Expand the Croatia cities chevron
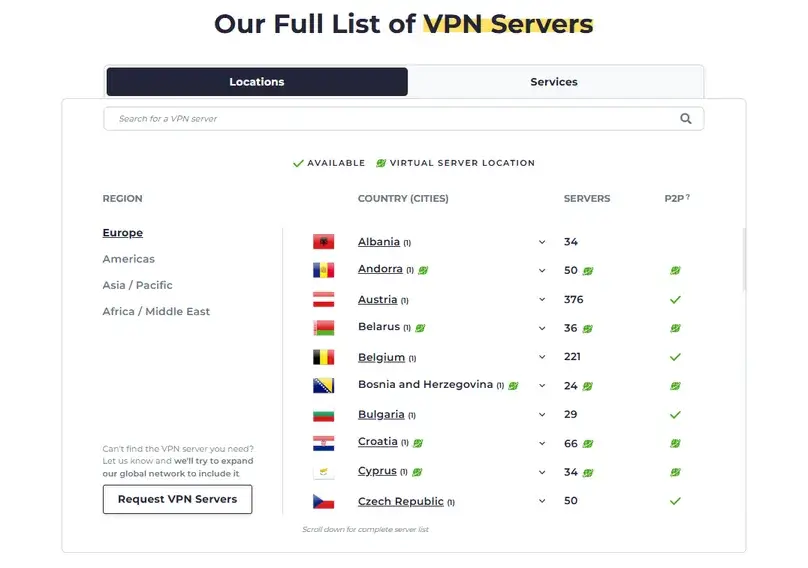 [542, 443]
